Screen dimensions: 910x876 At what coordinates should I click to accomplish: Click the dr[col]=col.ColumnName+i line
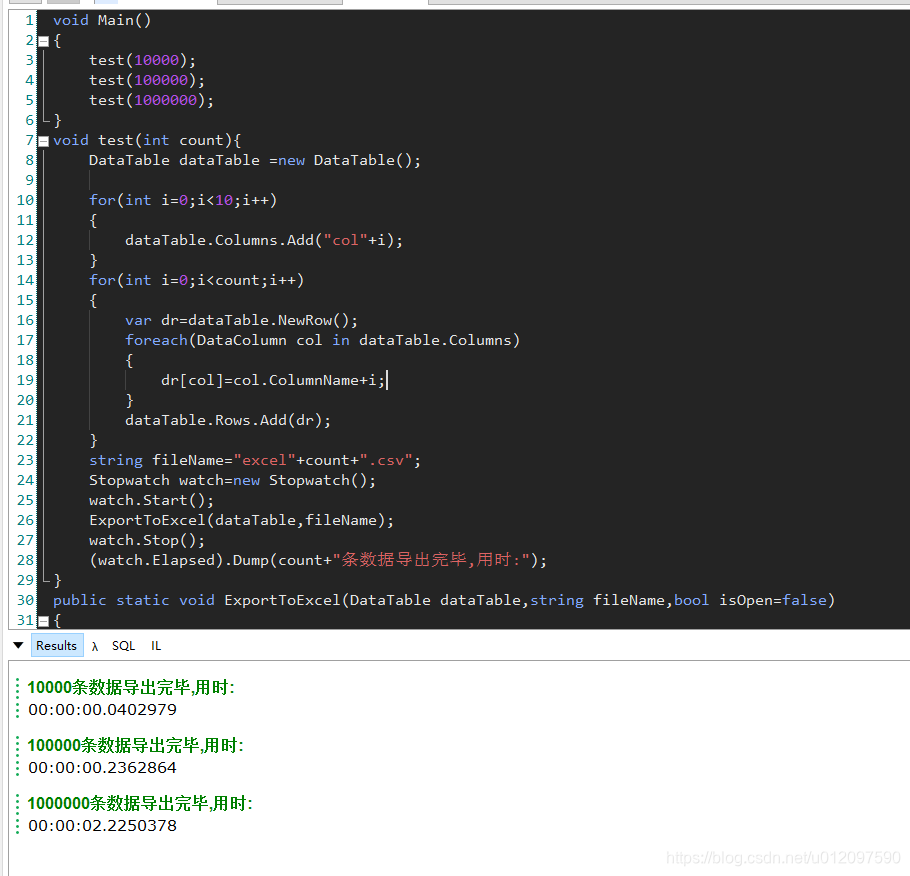(x=273, y=380)
